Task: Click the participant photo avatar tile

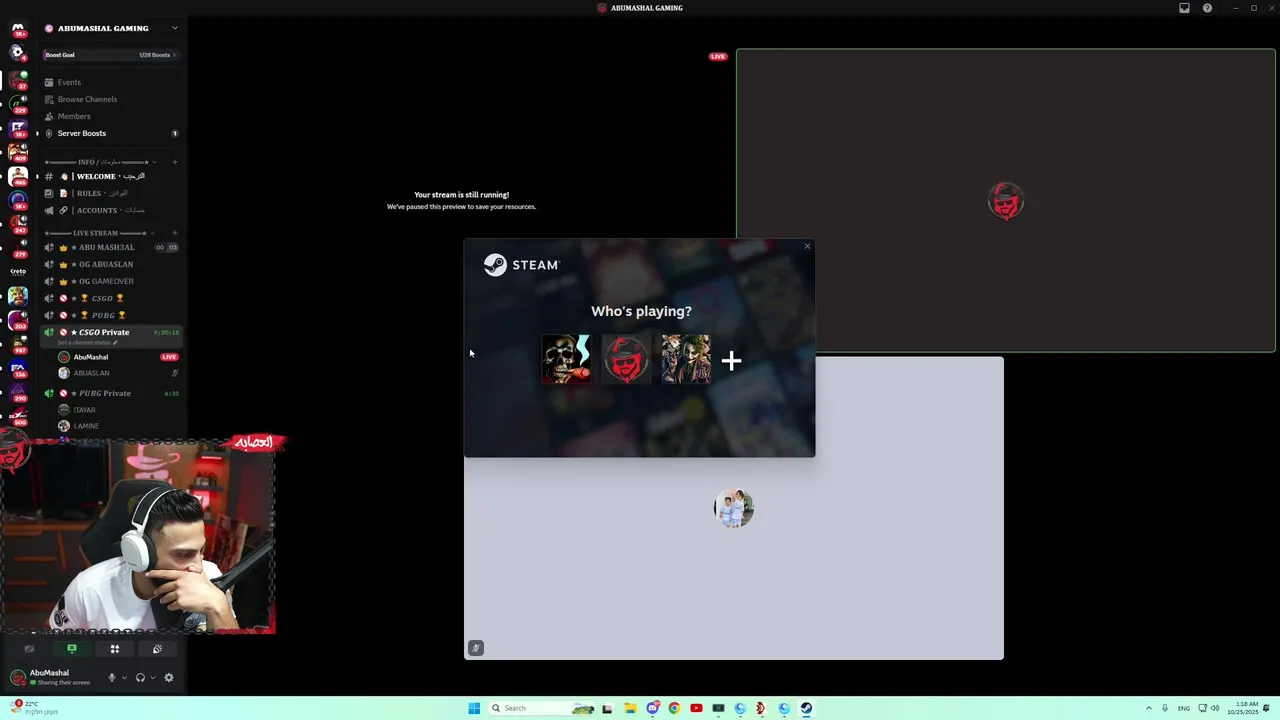Action: [x=734, y=508]
